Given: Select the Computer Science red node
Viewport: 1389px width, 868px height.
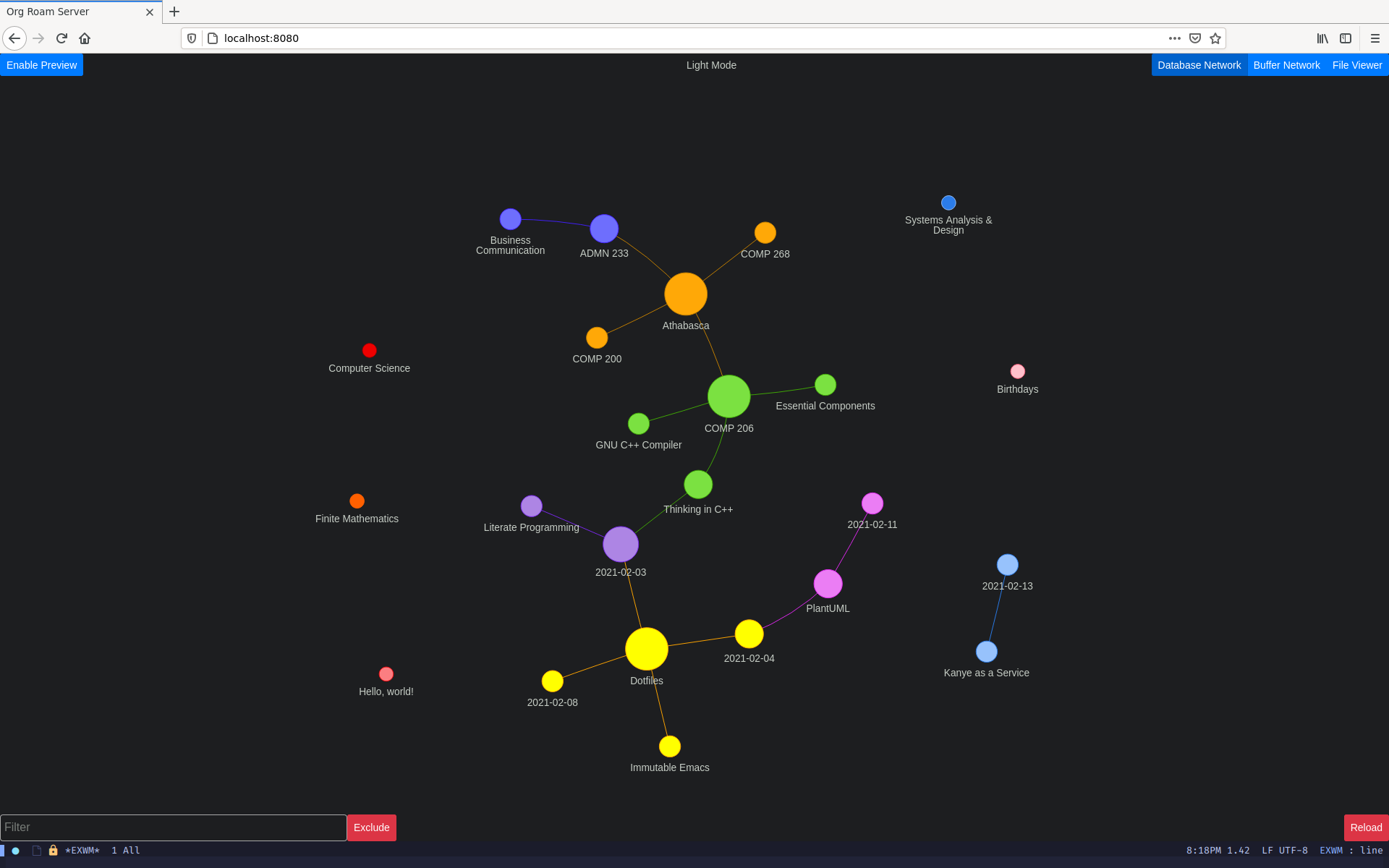Looking at the screenshot, I should tap(370, 350).
